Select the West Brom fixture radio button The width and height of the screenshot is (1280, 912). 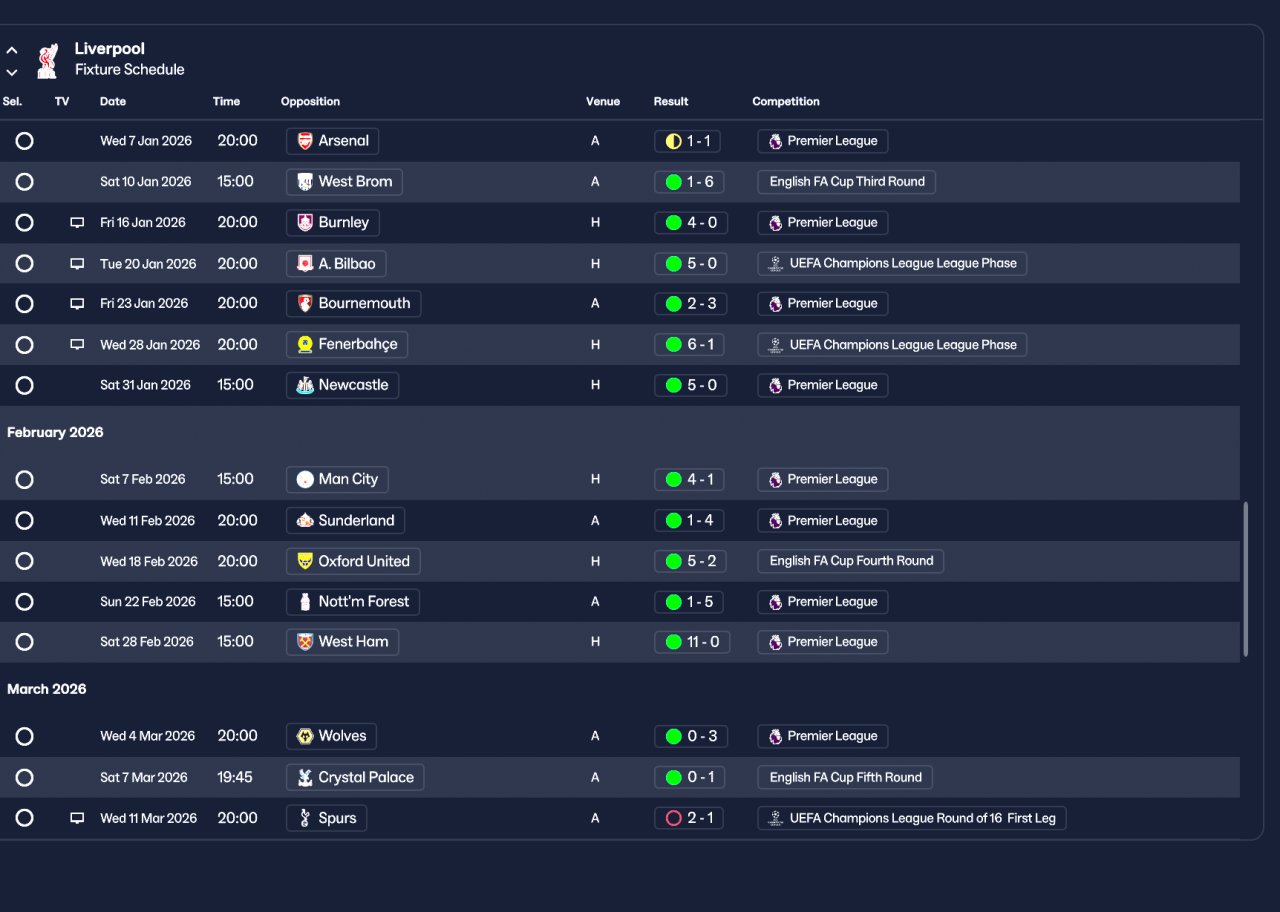click(25, 182)
